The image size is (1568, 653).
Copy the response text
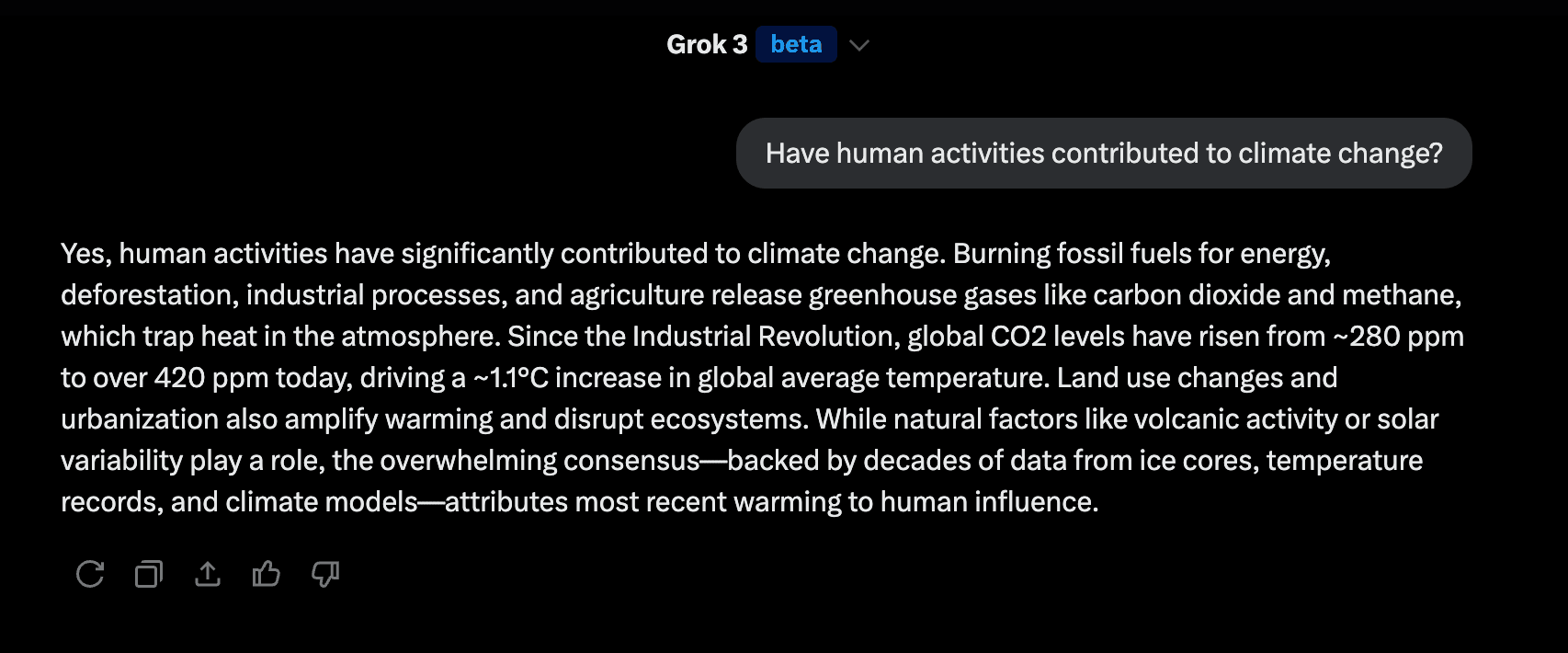(x=149, y=574)
